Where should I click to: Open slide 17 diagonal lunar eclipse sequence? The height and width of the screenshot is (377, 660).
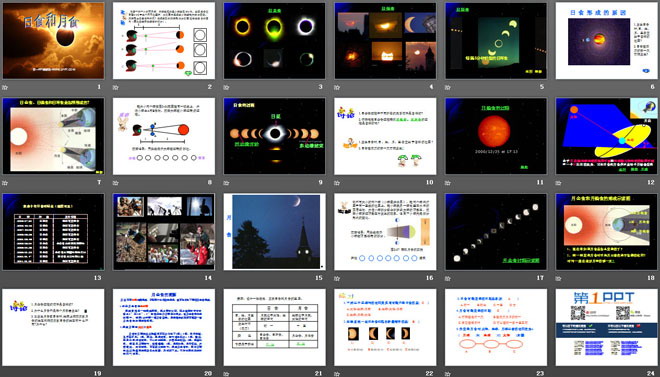click(496, 232)
